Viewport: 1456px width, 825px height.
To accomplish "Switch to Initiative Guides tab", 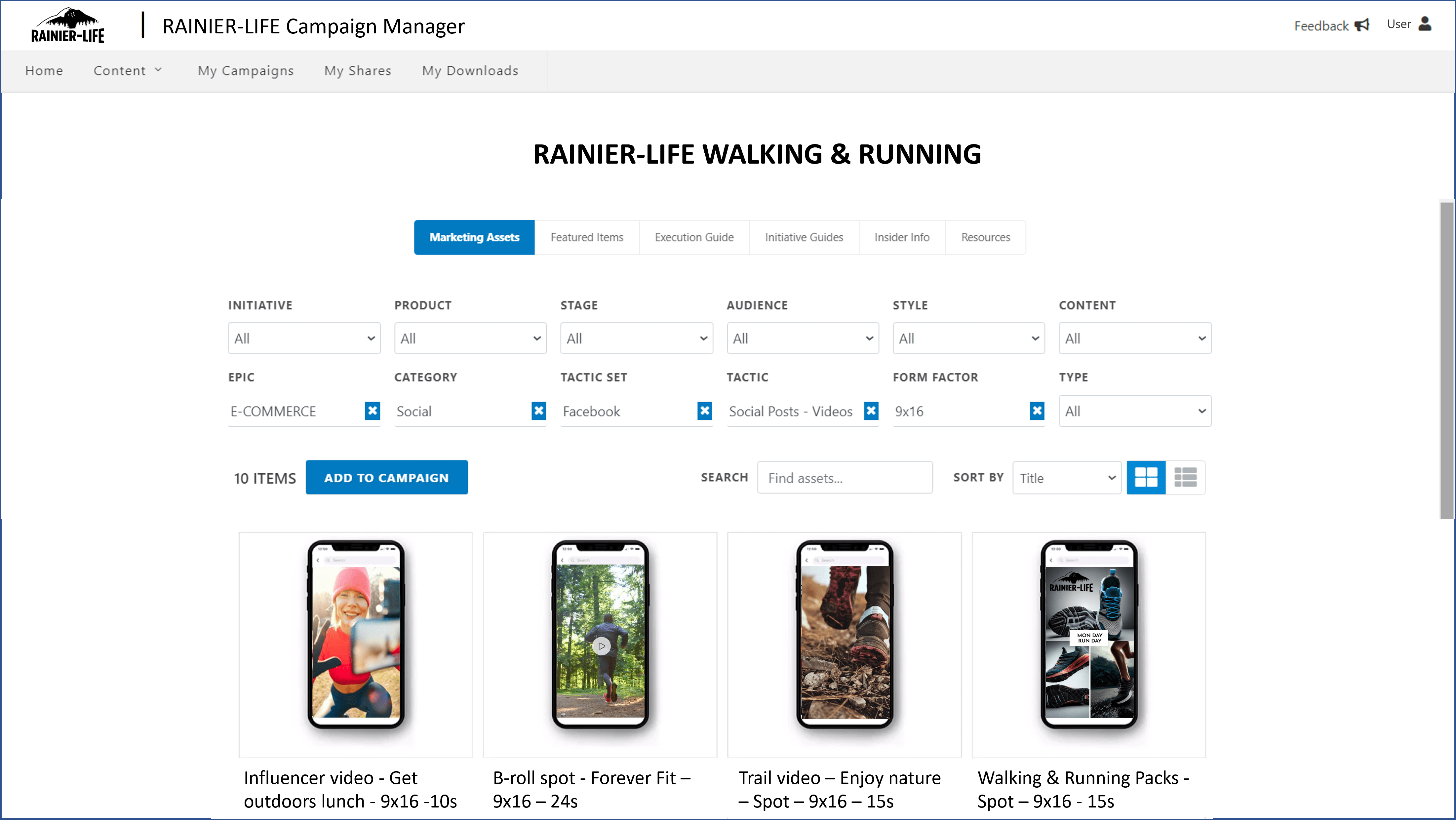I will click(804, 237).
